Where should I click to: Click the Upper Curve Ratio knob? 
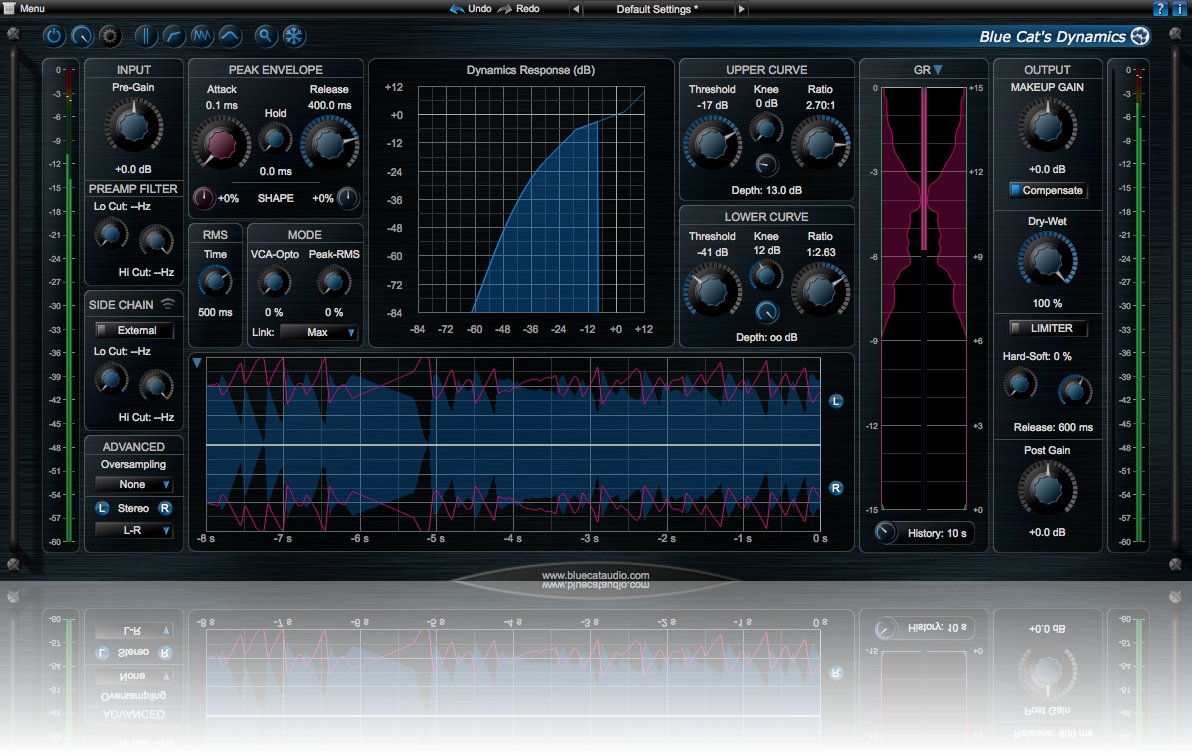pyautogui.click(x=820, y=143)
